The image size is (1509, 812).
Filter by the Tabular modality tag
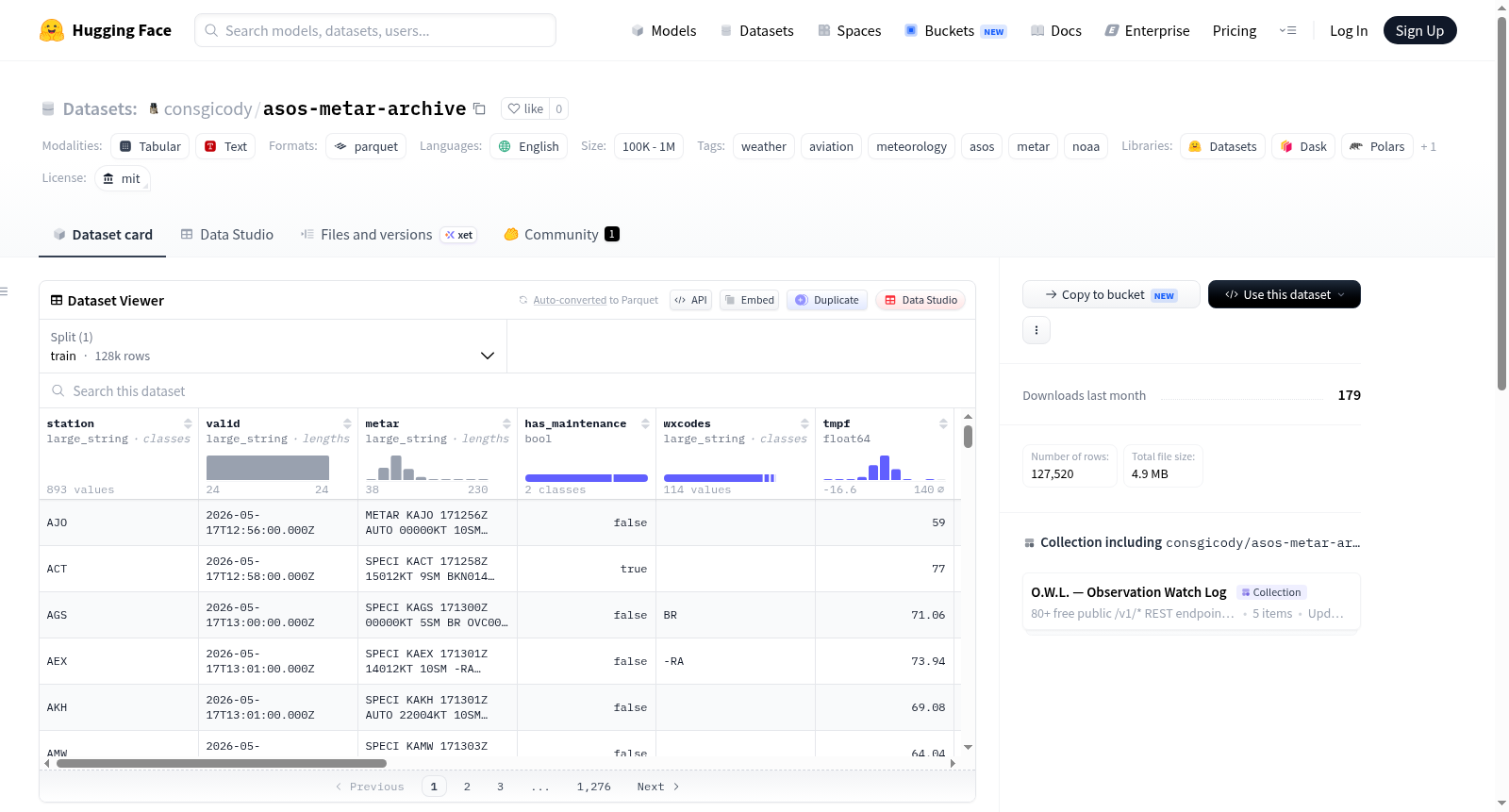(x=150, y=146)
